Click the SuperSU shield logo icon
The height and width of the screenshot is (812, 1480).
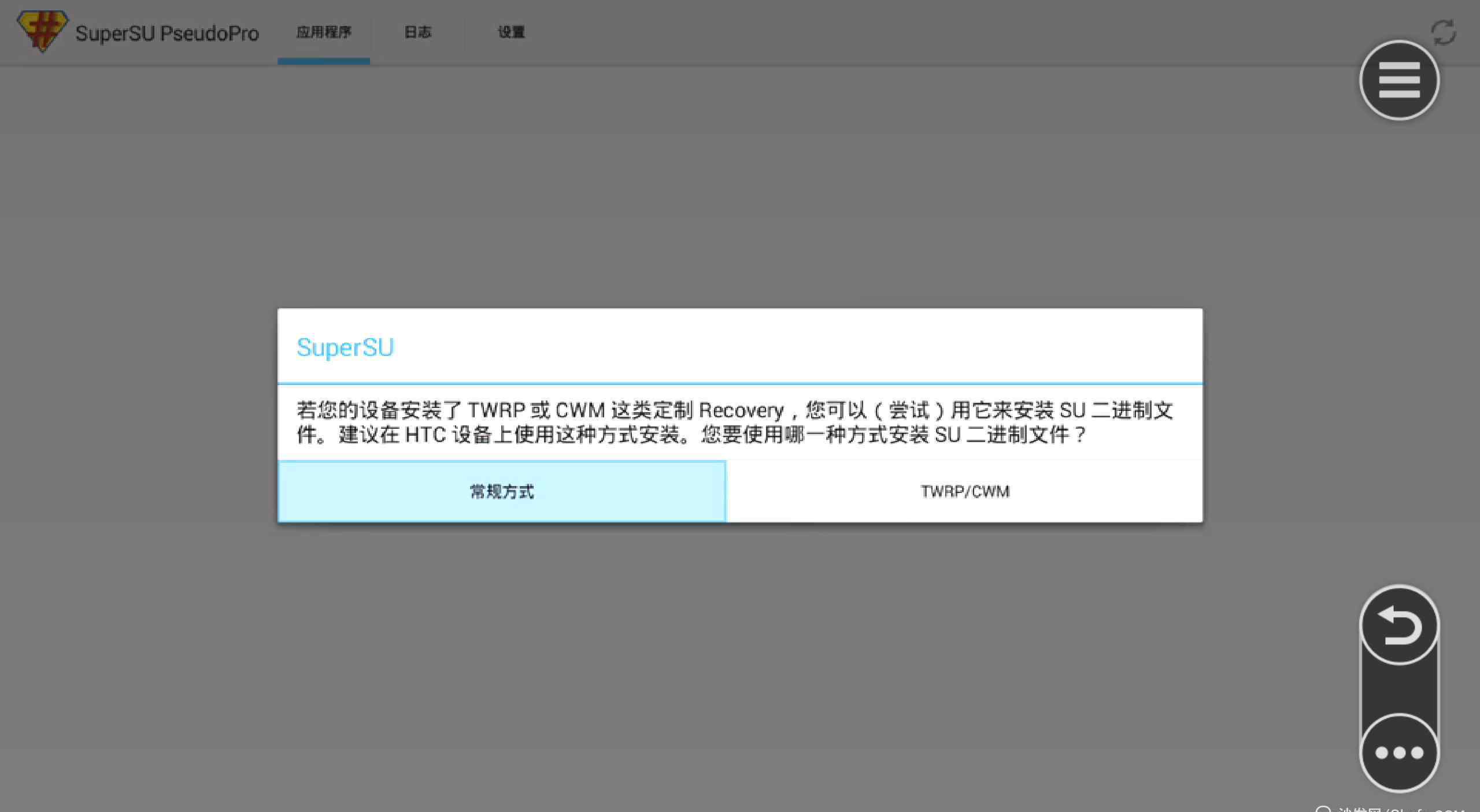coord(42,31)
